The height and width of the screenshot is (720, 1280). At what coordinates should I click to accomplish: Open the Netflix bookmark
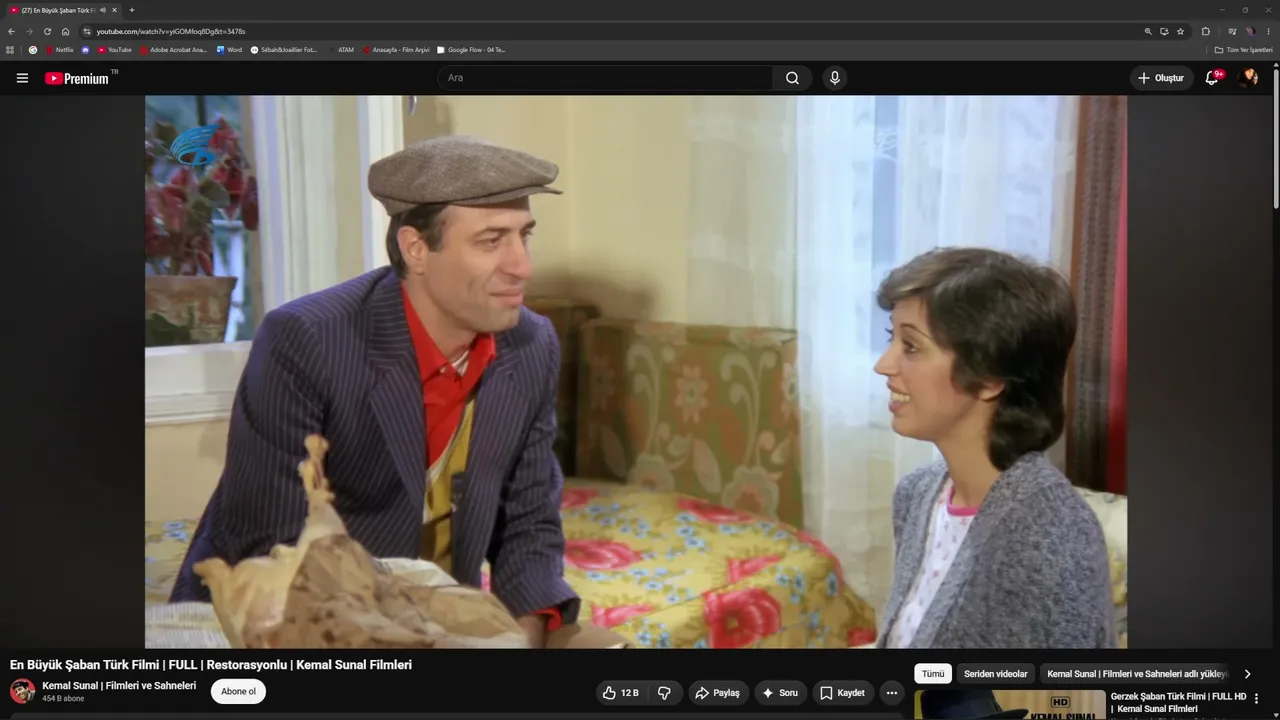(60, 50)
